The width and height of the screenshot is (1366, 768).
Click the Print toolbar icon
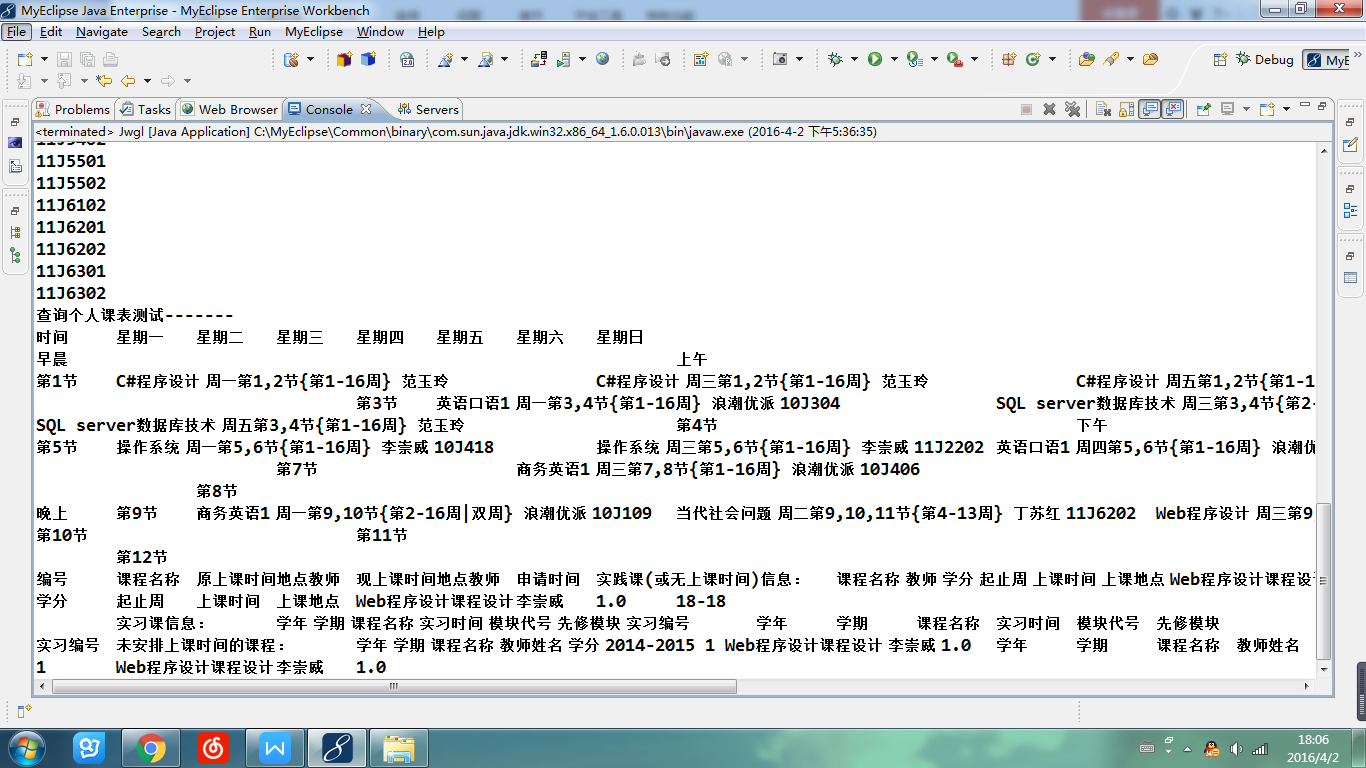pos(110,59)
